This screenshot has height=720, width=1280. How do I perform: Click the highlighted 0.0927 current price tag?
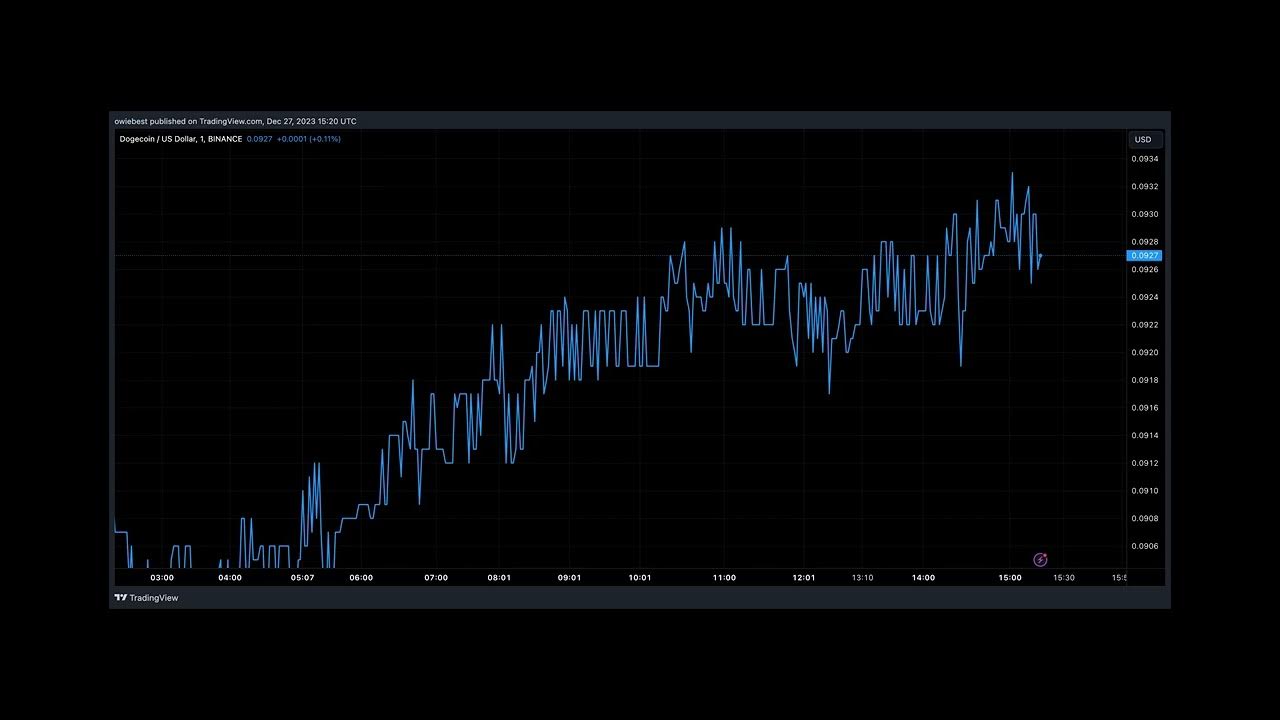(x=1144, y=256)
